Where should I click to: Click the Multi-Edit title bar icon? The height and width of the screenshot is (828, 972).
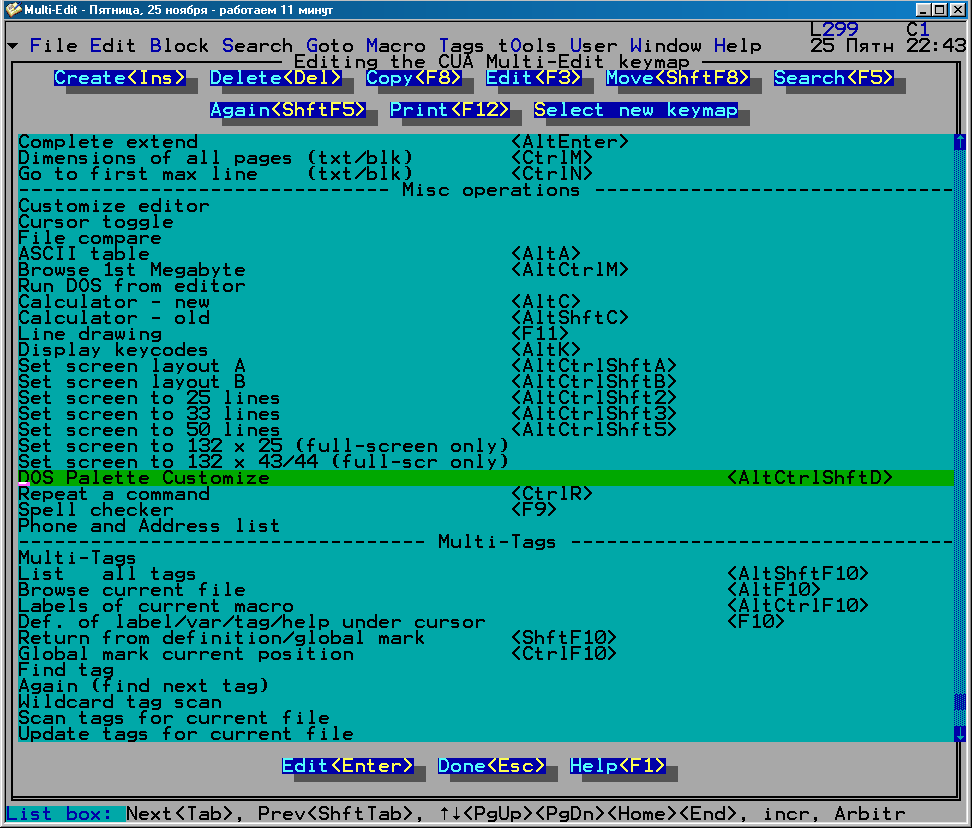point(12,9)
